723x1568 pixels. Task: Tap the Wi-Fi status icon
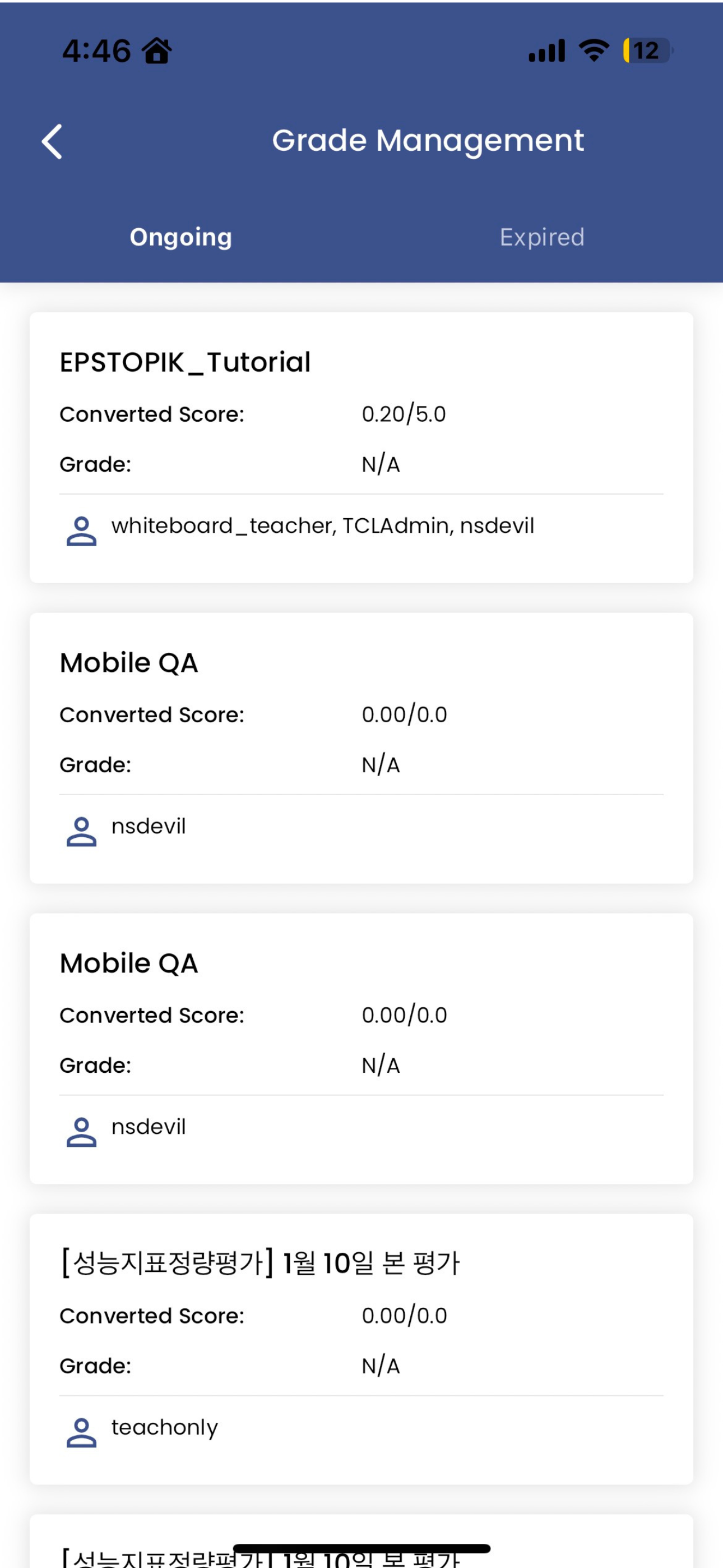(594, 50)
